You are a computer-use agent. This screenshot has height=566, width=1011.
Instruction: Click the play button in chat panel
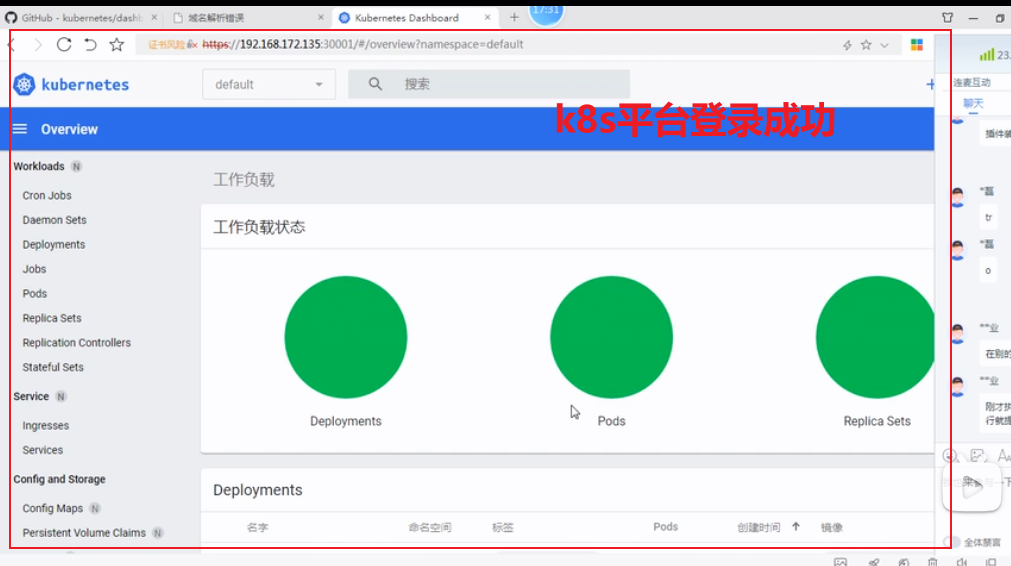coord(972,487)
